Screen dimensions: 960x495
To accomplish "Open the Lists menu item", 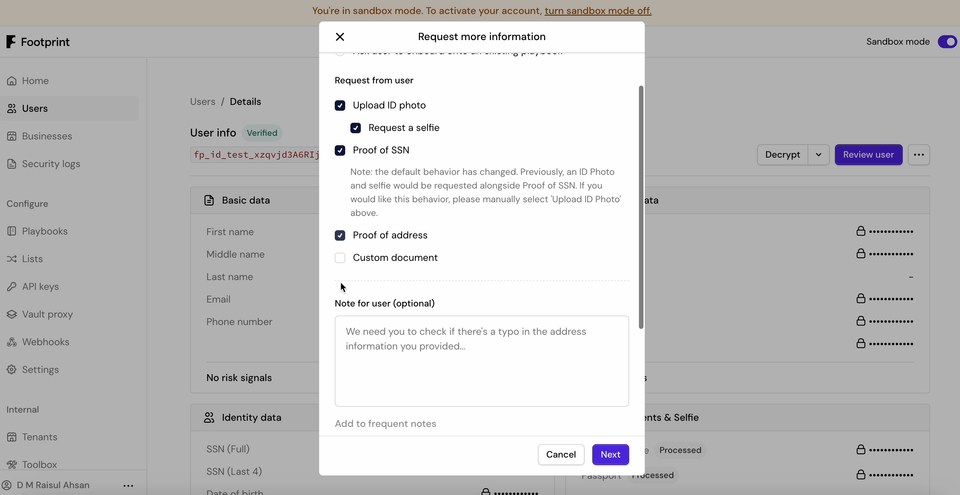I will pos(32,259).
